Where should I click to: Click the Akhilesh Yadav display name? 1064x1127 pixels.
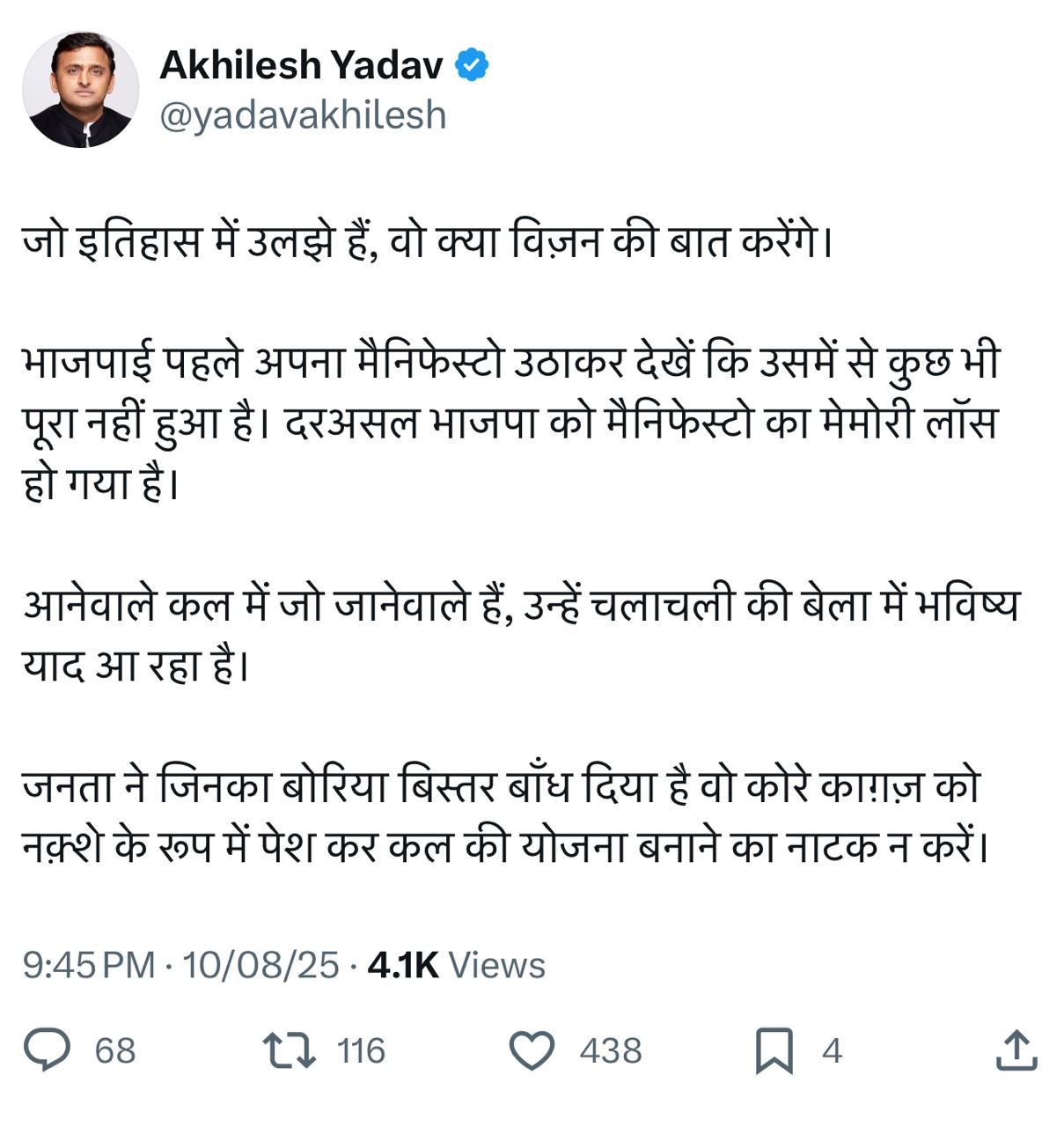click(302, 66)
